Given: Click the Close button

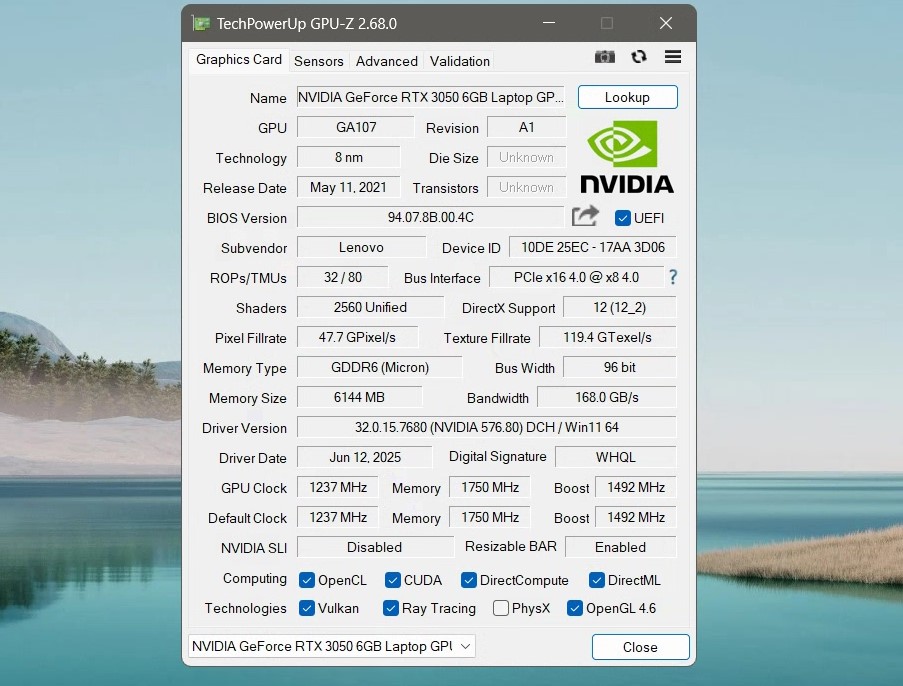Looking at the screenshot, I should (640, 647).
